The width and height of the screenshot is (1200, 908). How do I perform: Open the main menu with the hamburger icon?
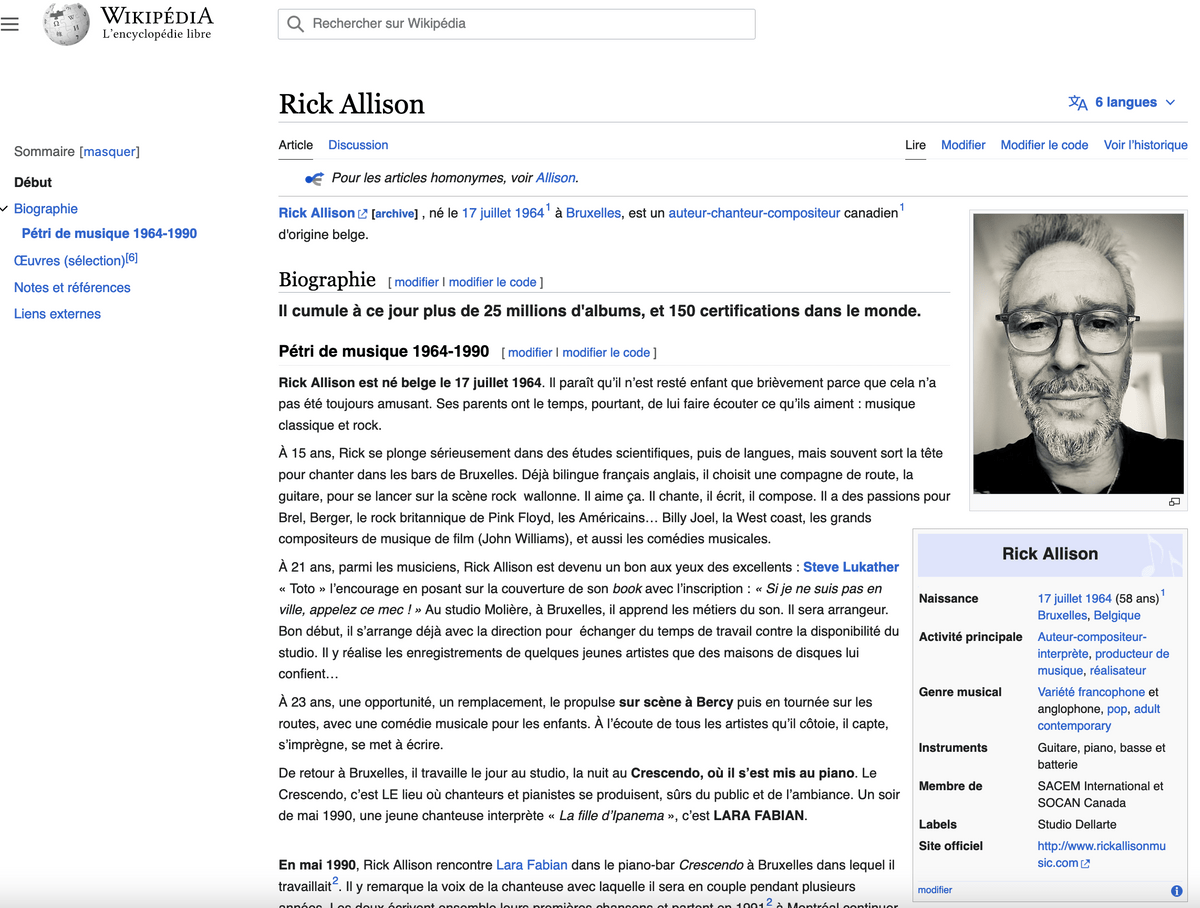pos(10,24)
